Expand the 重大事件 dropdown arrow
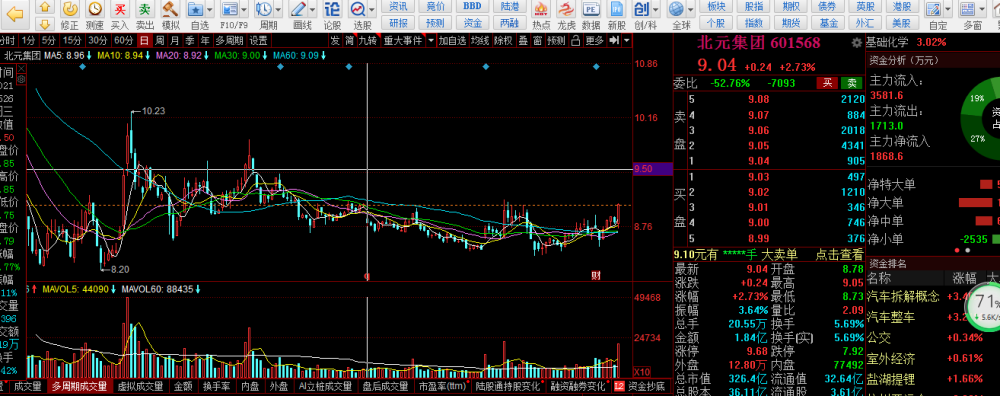This screenshot has width=1000, height=396. click(x=431, y=40)
